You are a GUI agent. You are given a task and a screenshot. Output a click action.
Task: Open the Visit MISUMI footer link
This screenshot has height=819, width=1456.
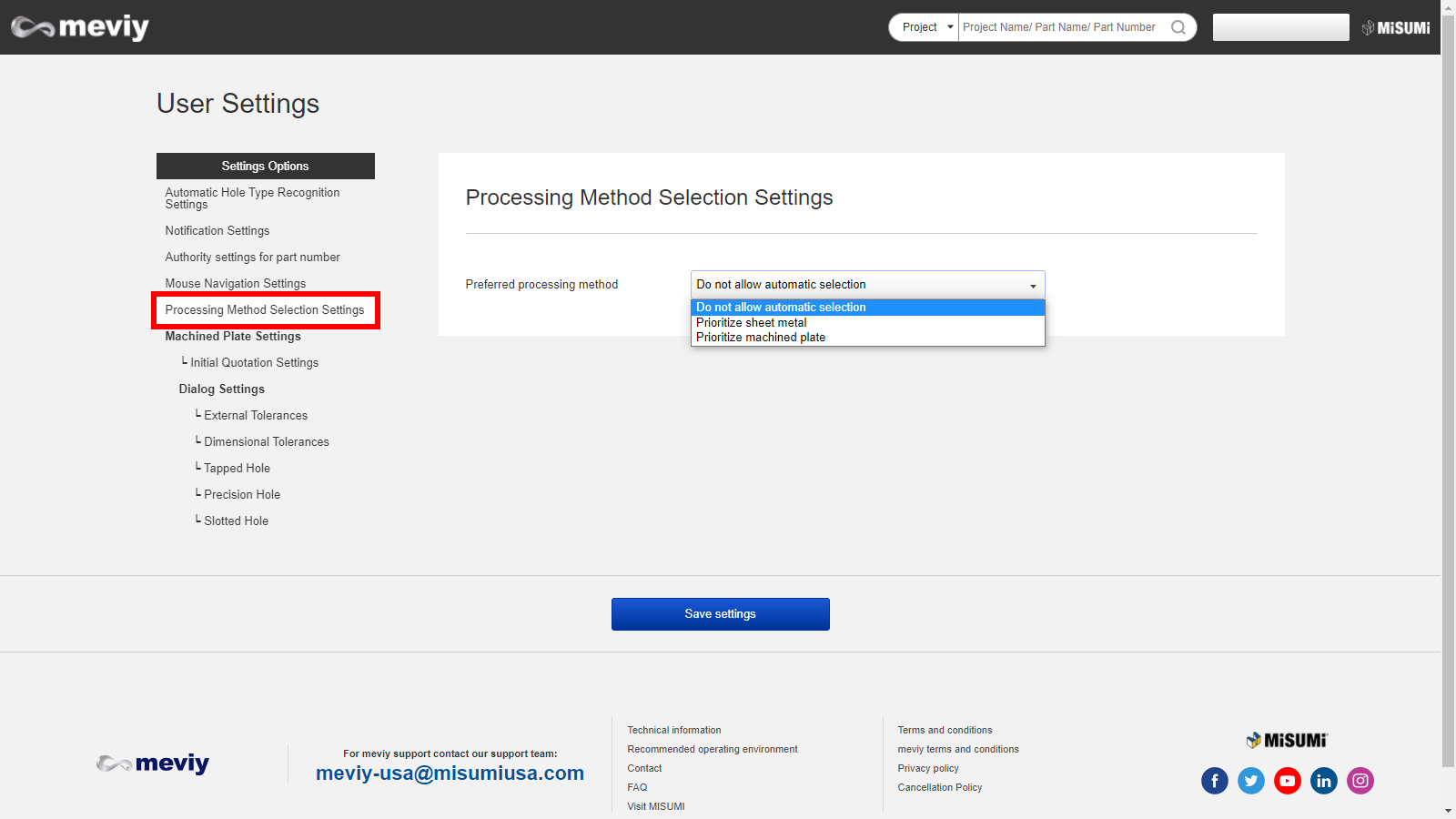coord(656,807)
